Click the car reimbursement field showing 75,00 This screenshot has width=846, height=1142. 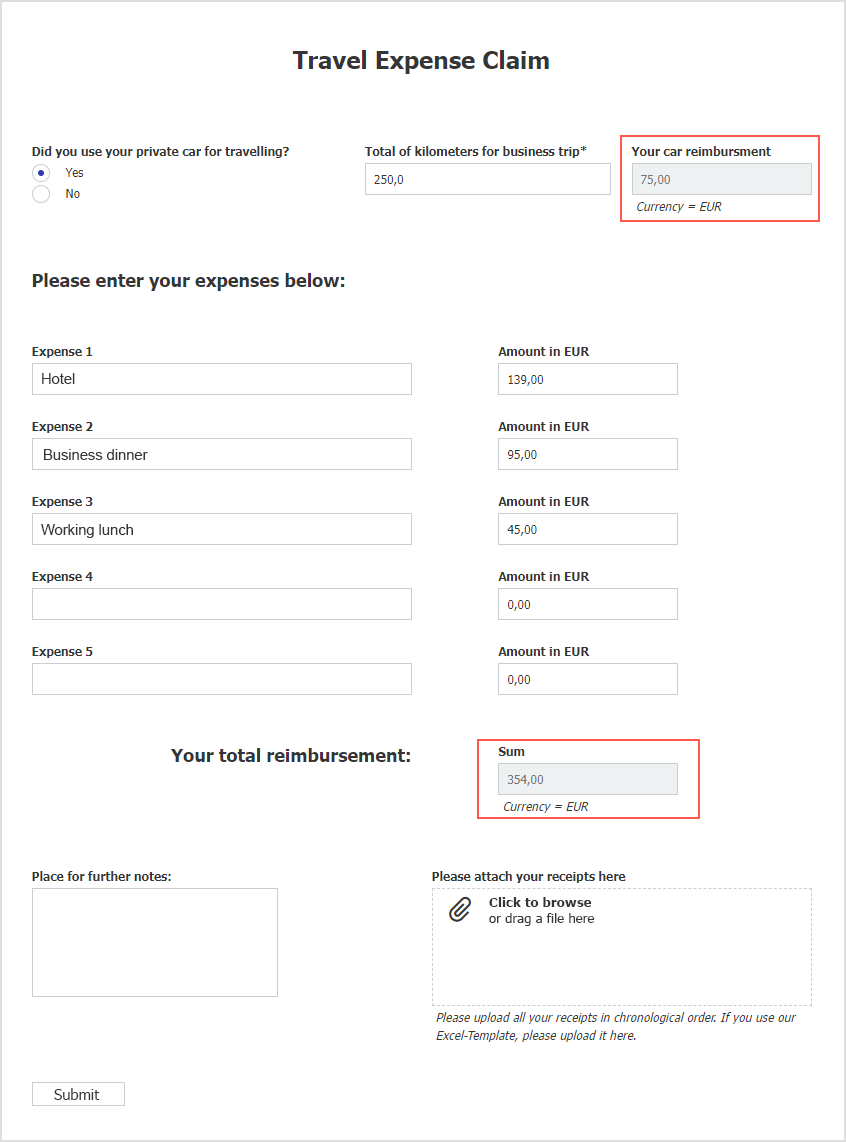click(720, 178)
